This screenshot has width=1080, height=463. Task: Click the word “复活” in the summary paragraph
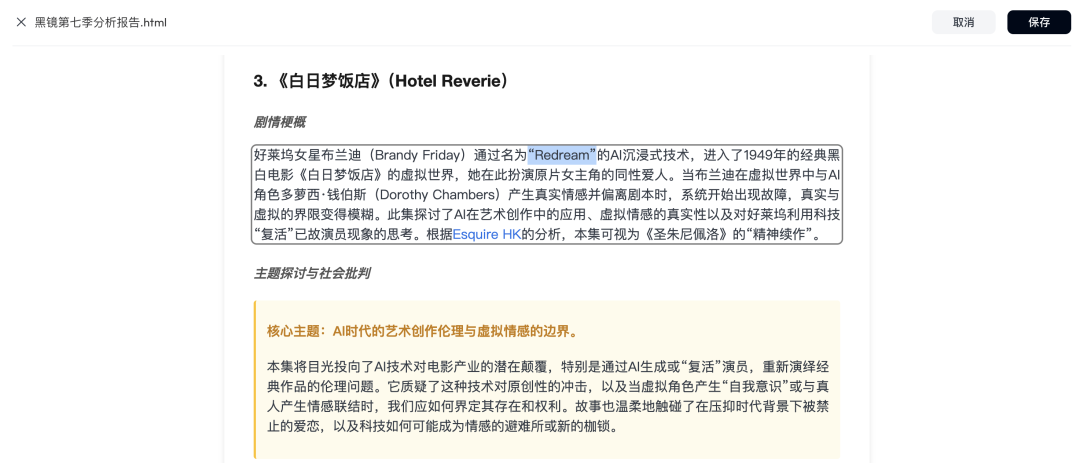coord(274,234)
